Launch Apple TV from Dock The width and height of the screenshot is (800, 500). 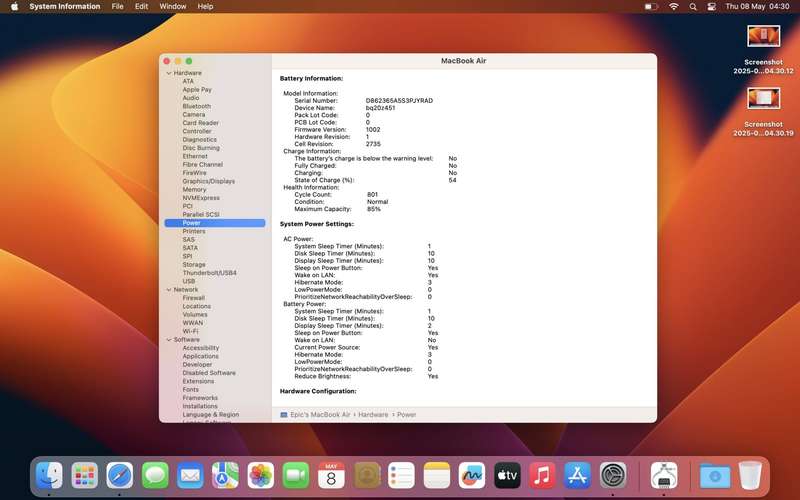[x=507, y=476]
